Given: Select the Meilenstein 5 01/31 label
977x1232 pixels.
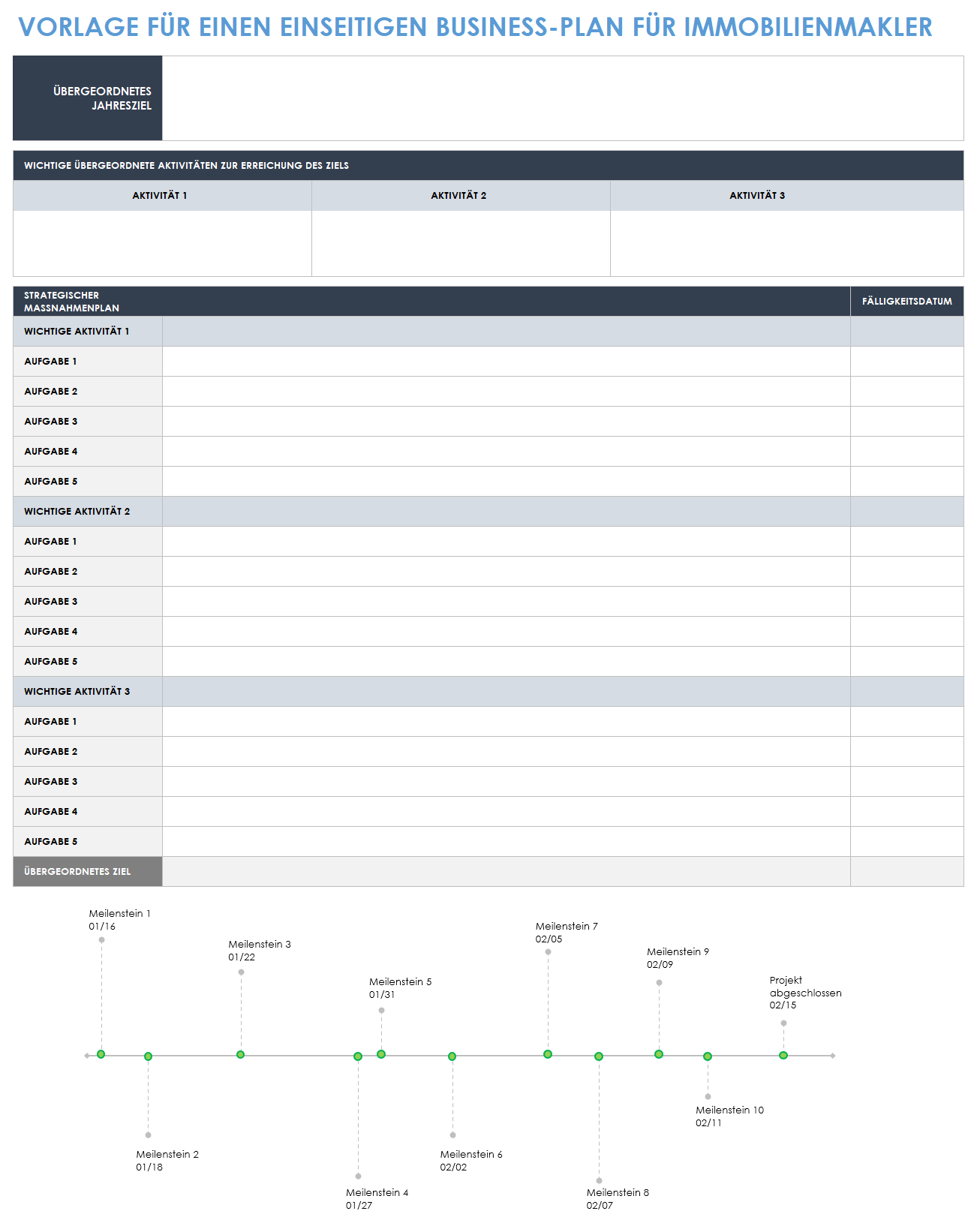Looking at the screenshot, I should pyautogui.click(x=401, y=988).
